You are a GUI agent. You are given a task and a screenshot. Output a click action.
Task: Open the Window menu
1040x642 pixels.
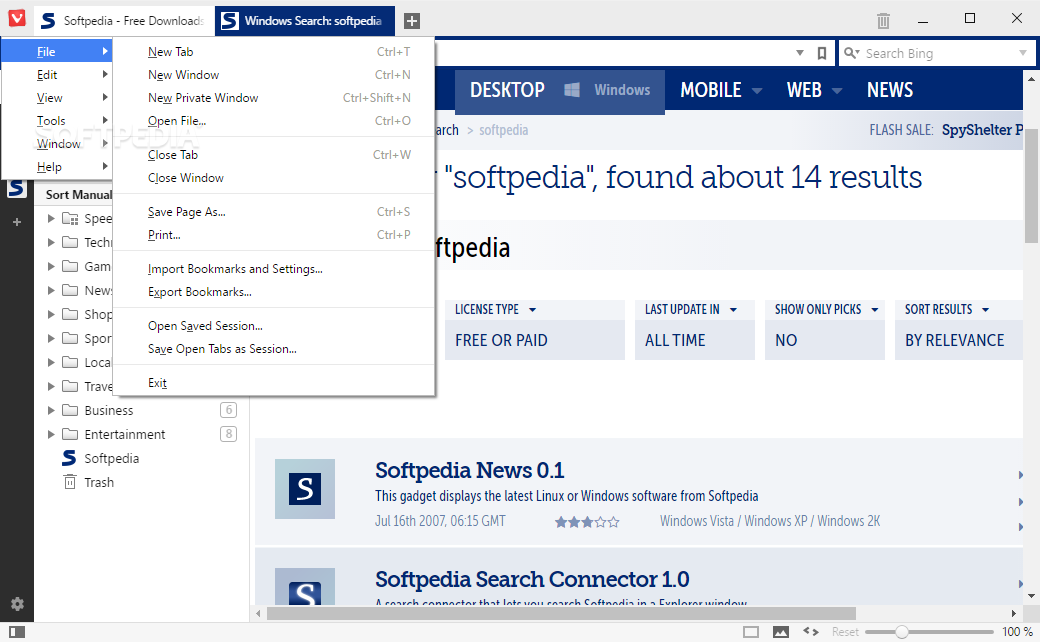(57, 144)
